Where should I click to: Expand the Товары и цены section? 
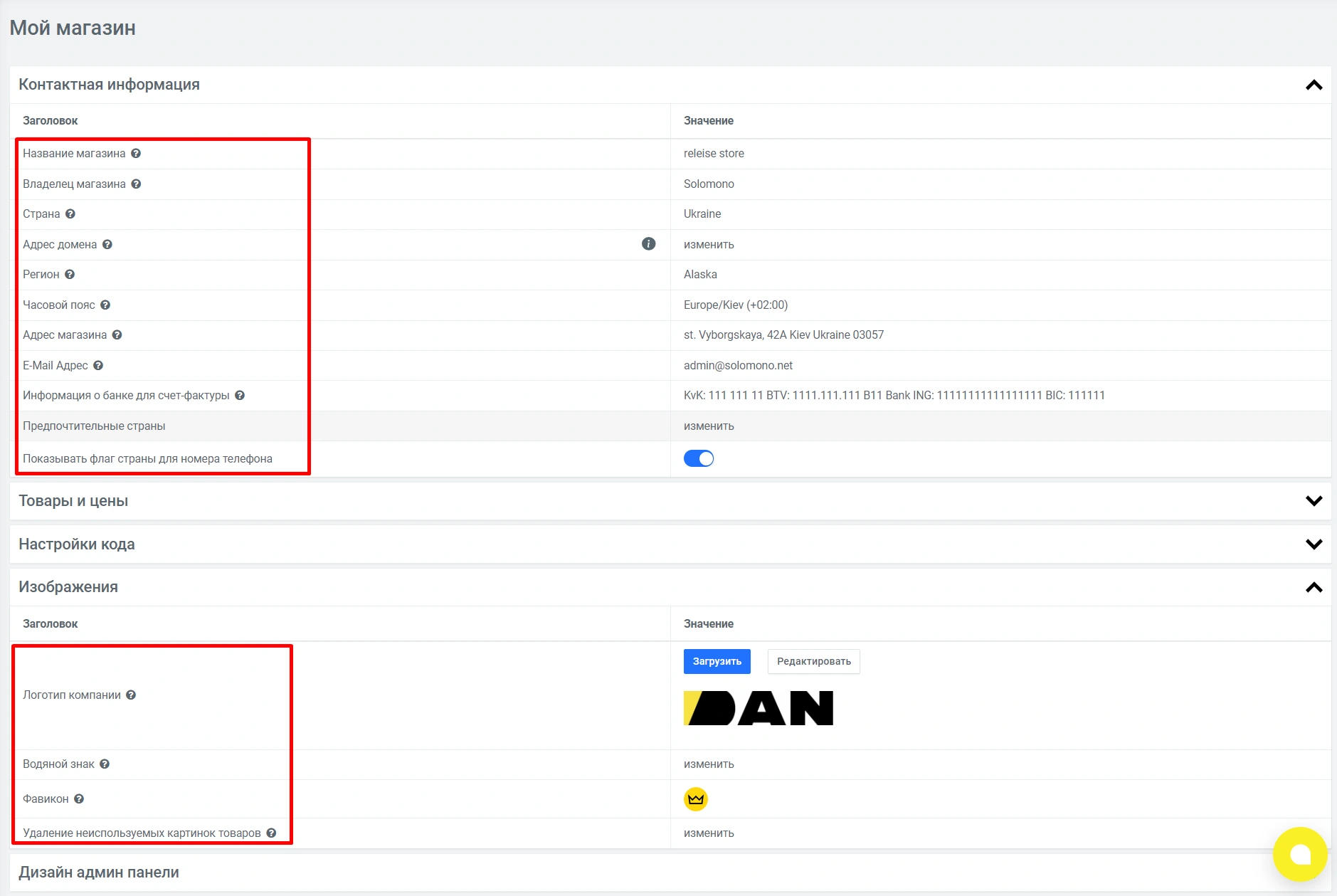[1314, 501]
